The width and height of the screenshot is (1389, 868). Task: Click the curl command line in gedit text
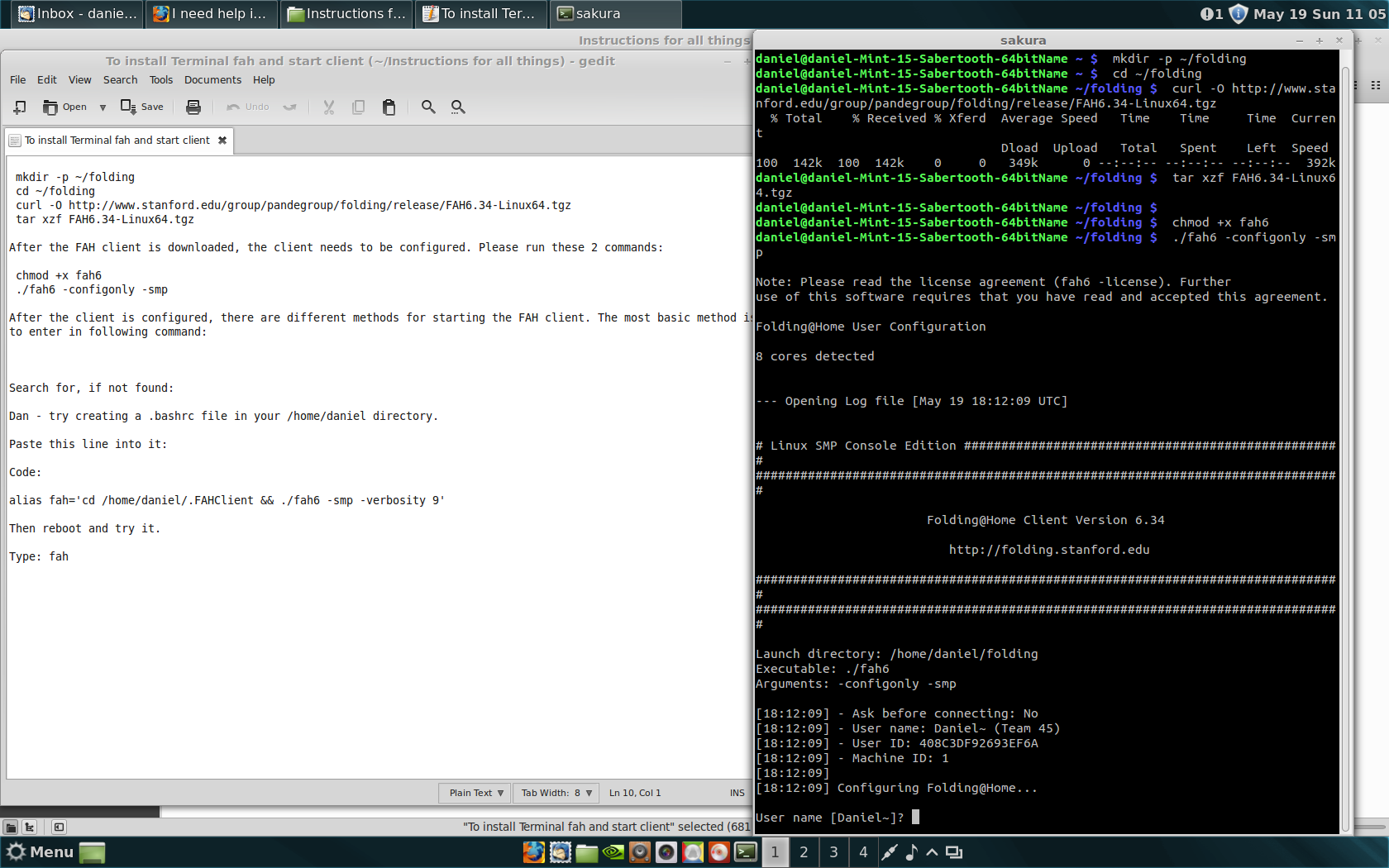[294, 205]
